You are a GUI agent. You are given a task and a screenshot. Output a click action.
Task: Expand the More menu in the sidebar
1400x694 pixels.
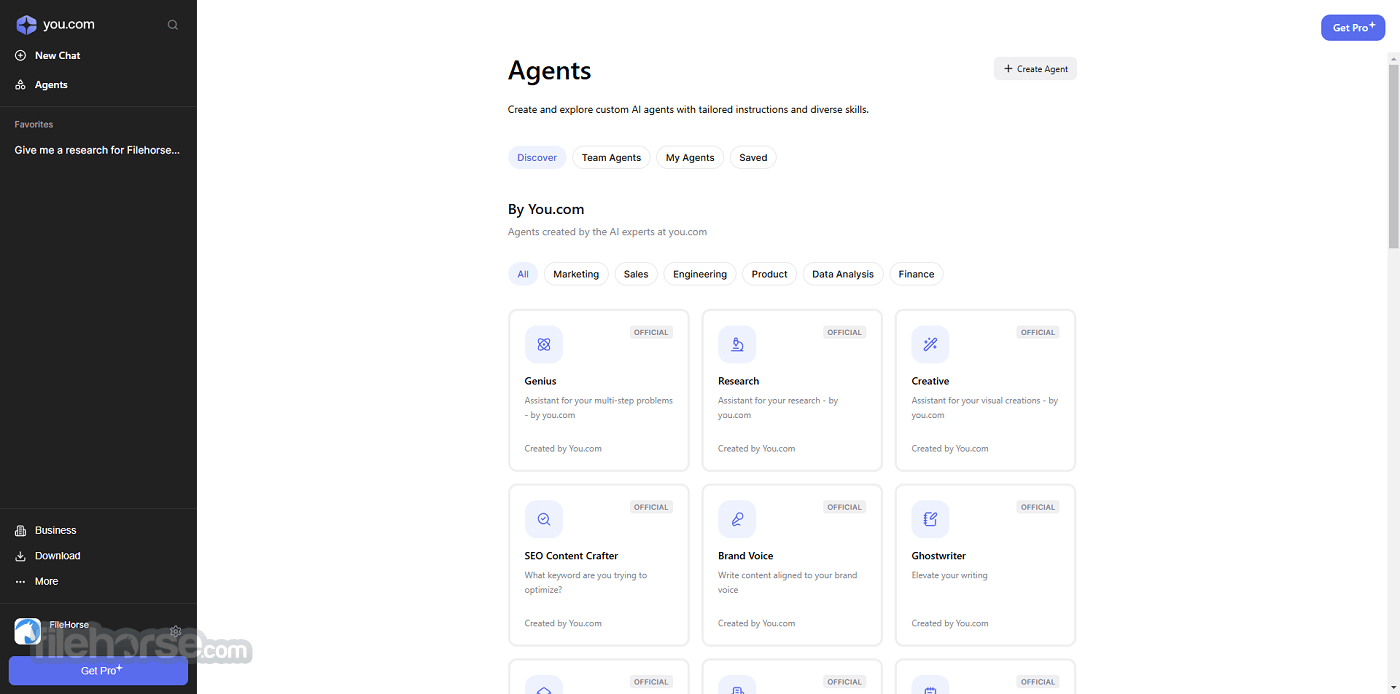point(46,582)
